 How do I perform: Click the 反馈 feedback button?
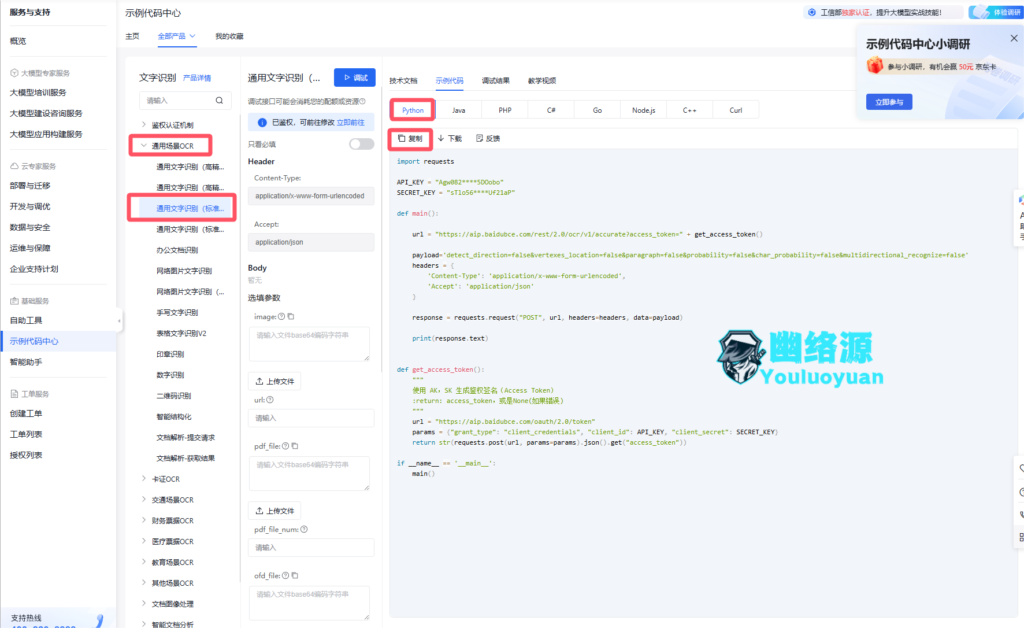(488, 138)
